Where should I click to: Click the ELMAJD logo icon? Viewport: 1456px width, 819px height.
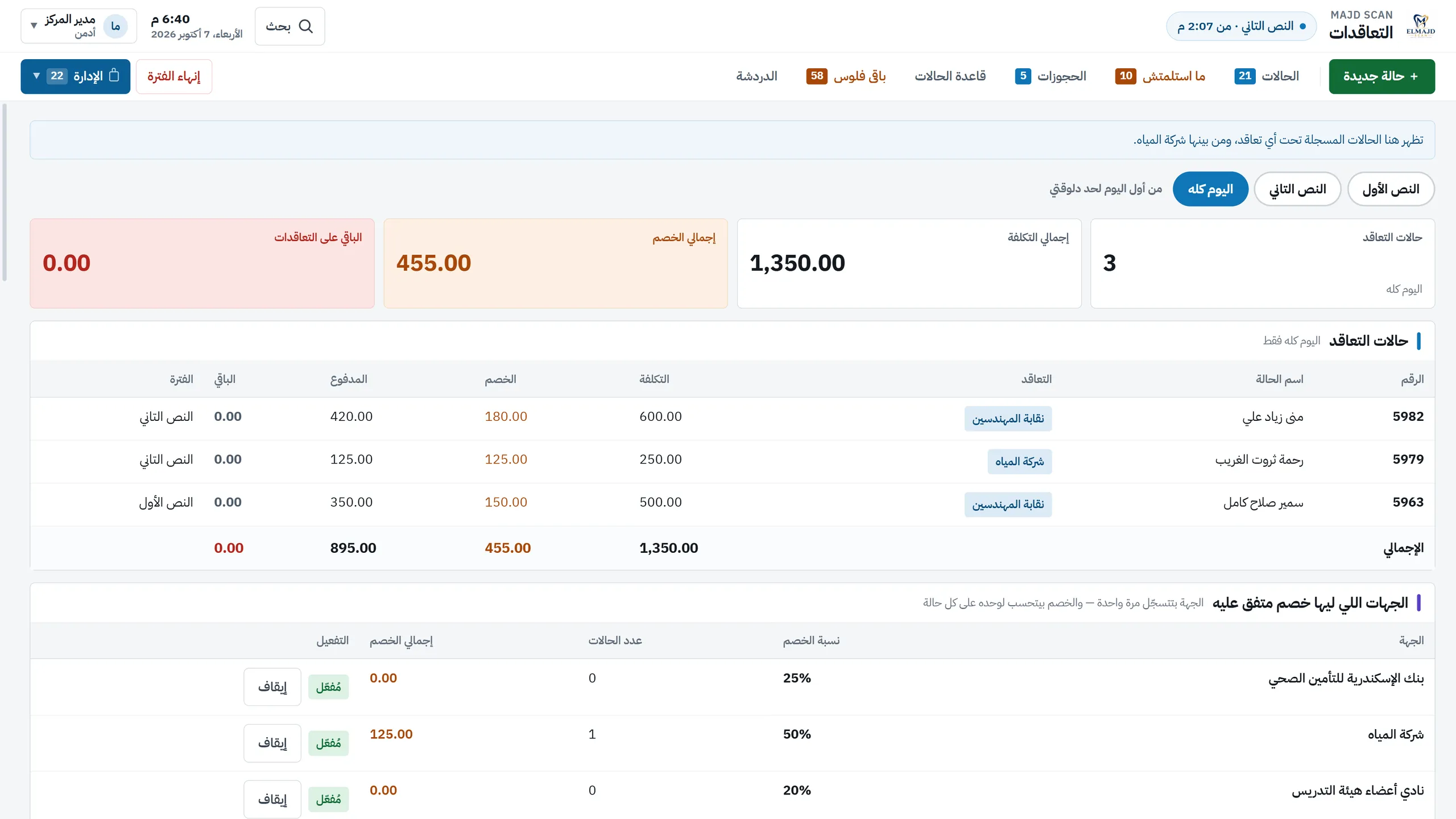coord(1420,26)
